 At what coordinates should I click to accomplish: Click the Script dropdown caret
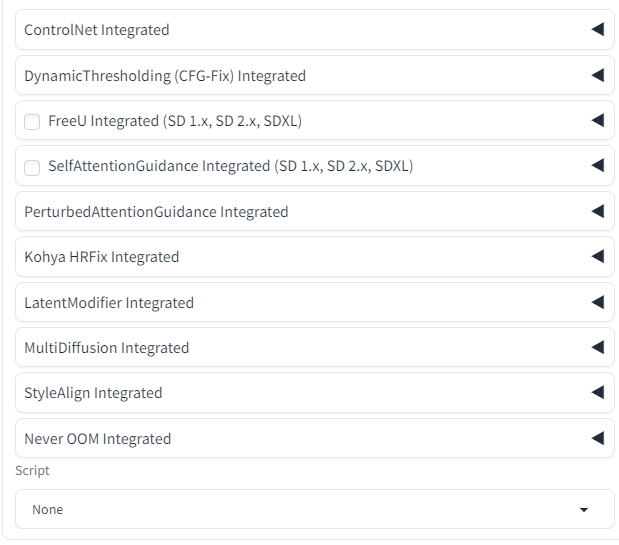(584, 510)
